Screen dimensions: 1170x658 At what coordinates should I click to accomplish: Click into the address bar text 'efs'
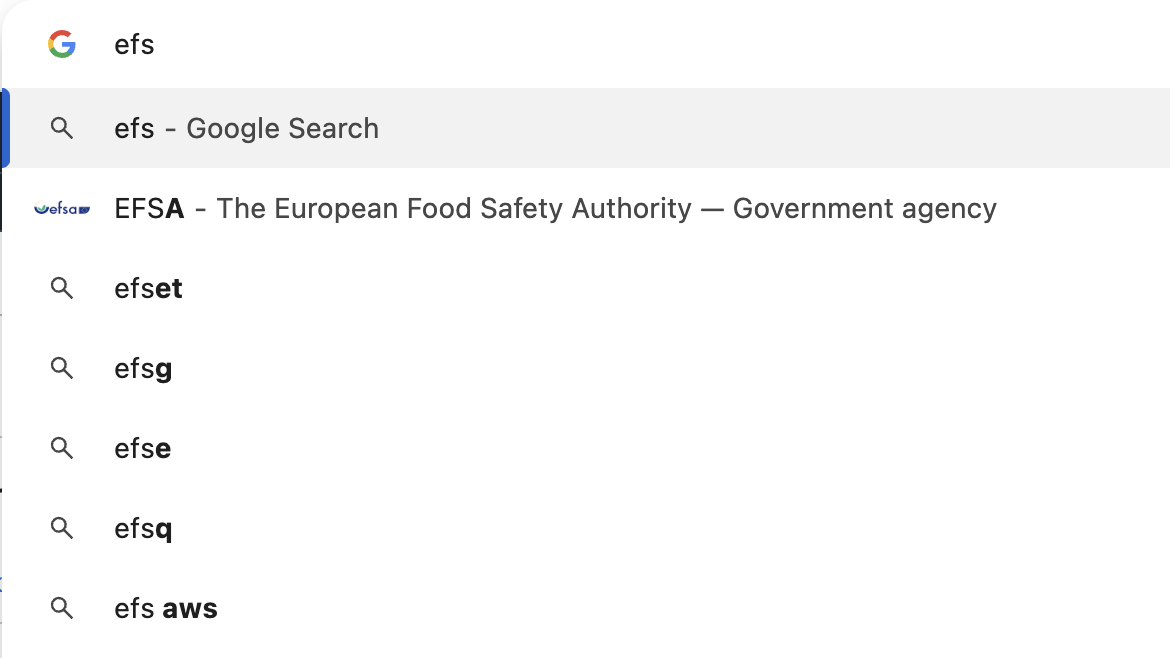tap(134, 45)
